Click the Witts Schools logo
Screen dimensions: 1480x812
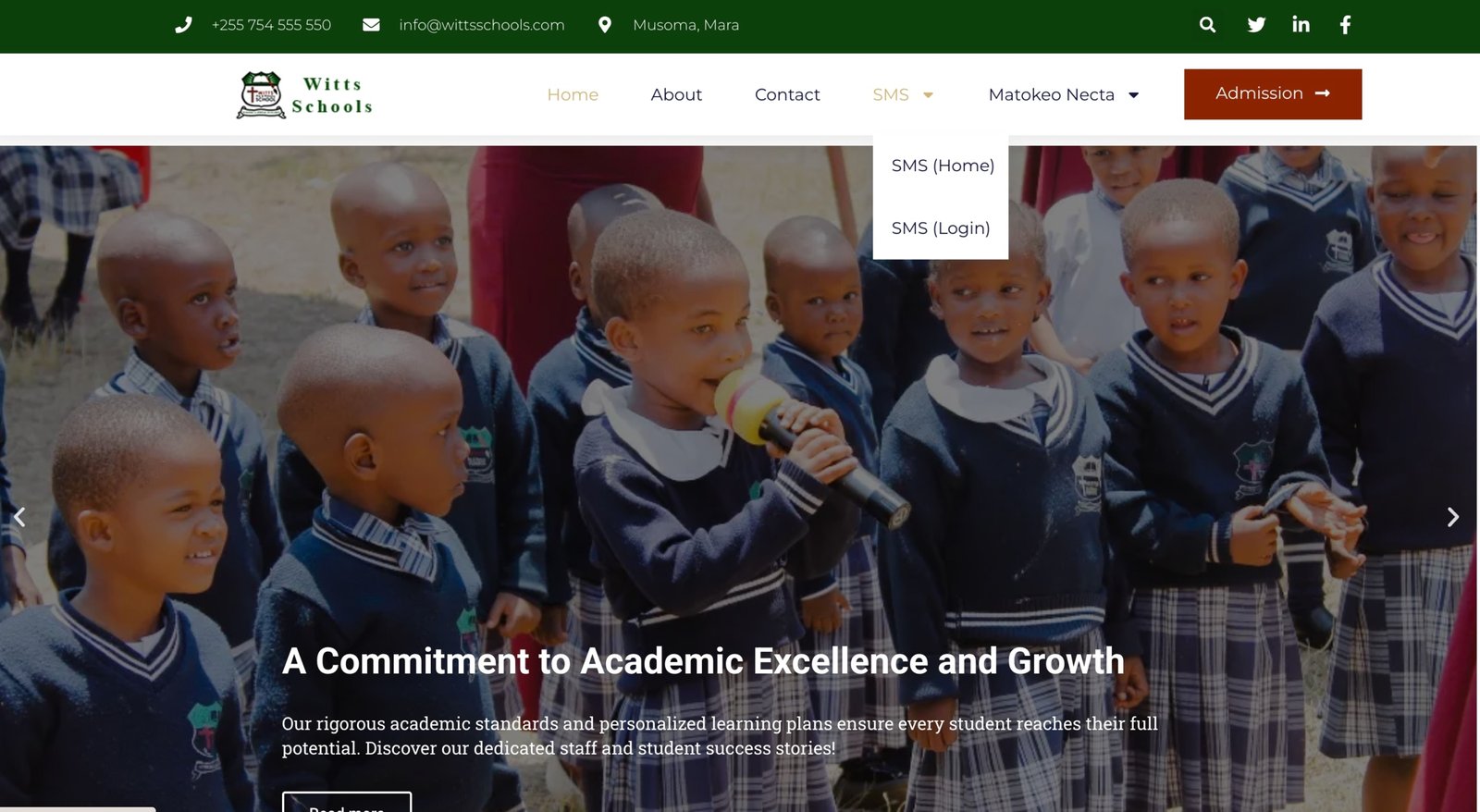pyautogui.click(x=305, y=94)
